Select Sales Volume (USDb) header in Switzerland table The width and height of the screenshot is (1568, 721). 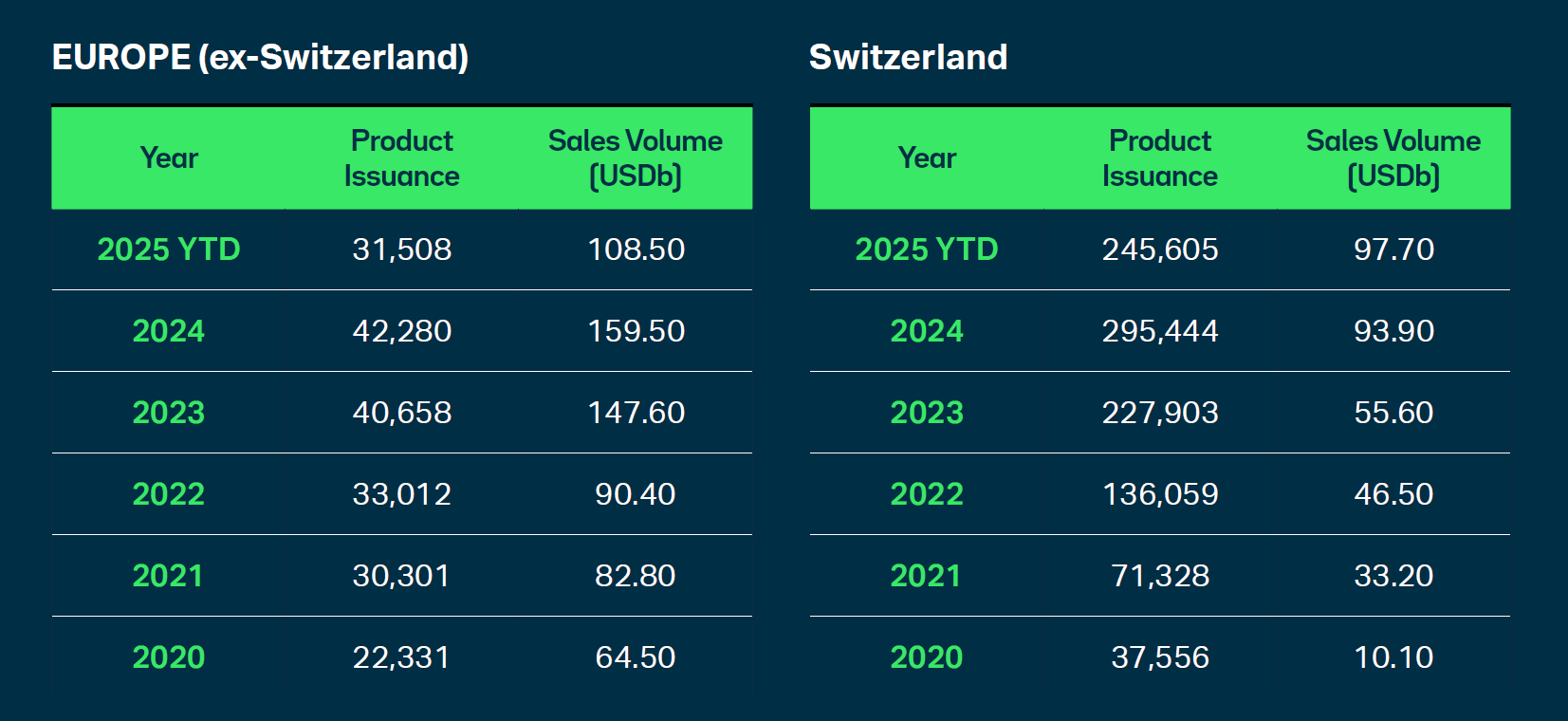[1393, 157]
